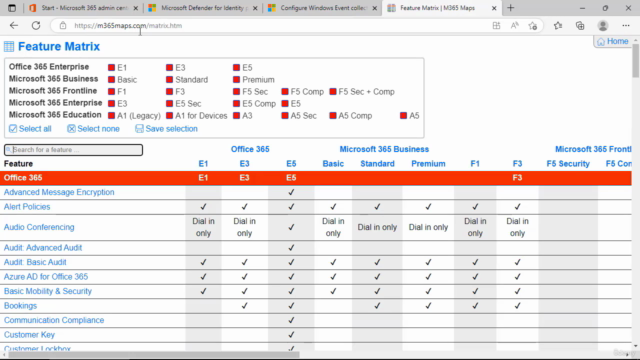Toggle Frontline F5 Sec + Comp checkbox
This screenshot has width=640, height=360.
coord(333,91)
